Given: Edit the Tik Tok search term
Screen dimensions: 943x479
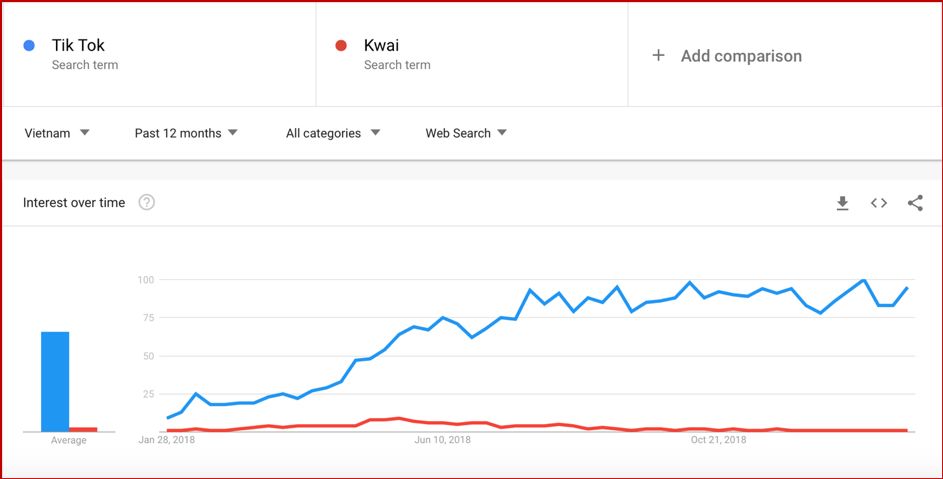Looking at the screenshot, I should (78, 45).
